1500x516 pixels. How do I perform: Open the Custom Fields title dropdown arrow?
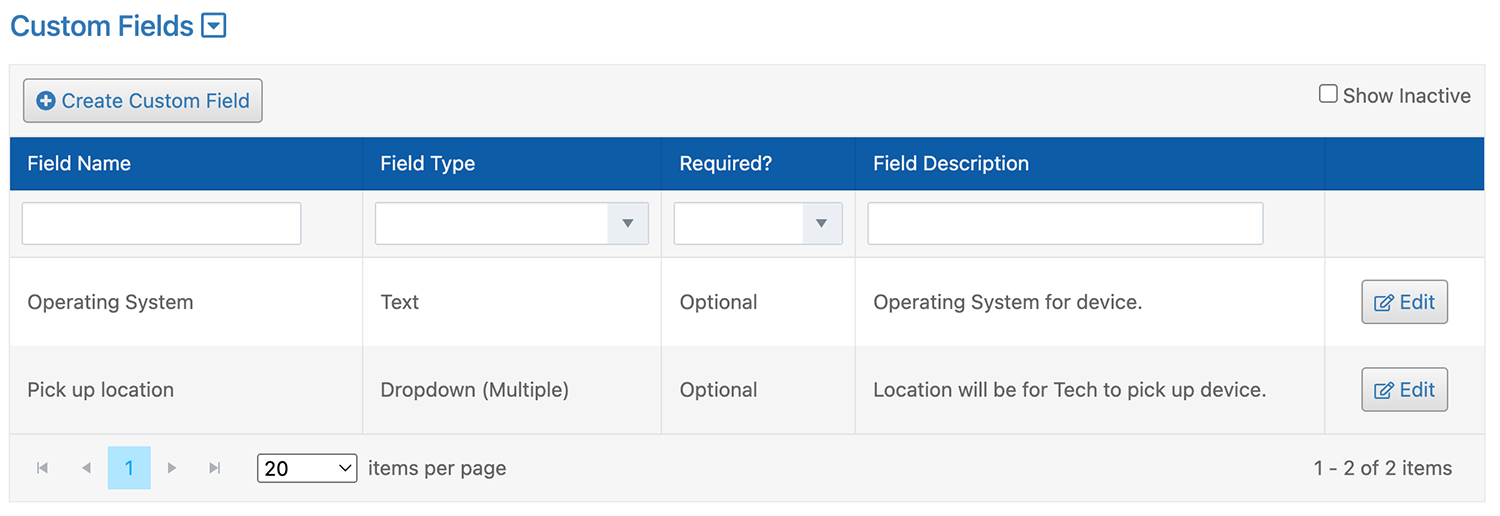(214, 26)
